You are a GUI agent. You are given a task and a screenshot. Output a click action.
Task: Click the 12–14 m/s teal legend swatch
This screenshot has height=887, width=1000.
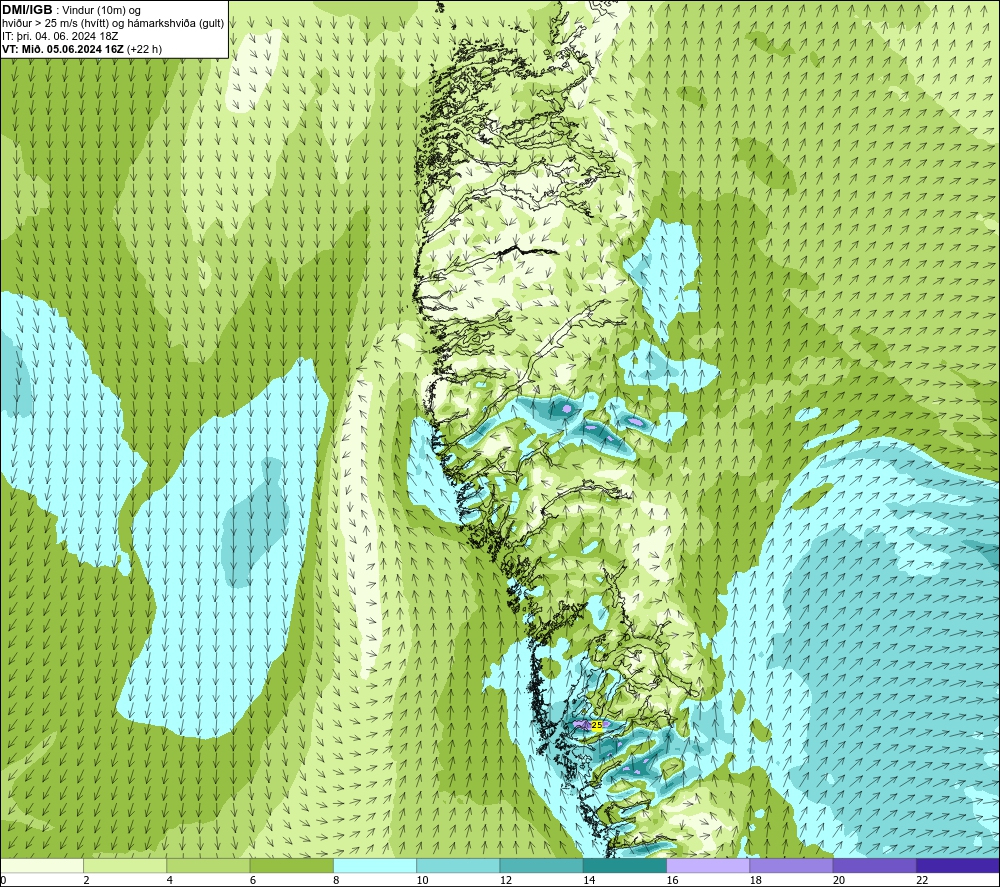click(x=541, y=865)
